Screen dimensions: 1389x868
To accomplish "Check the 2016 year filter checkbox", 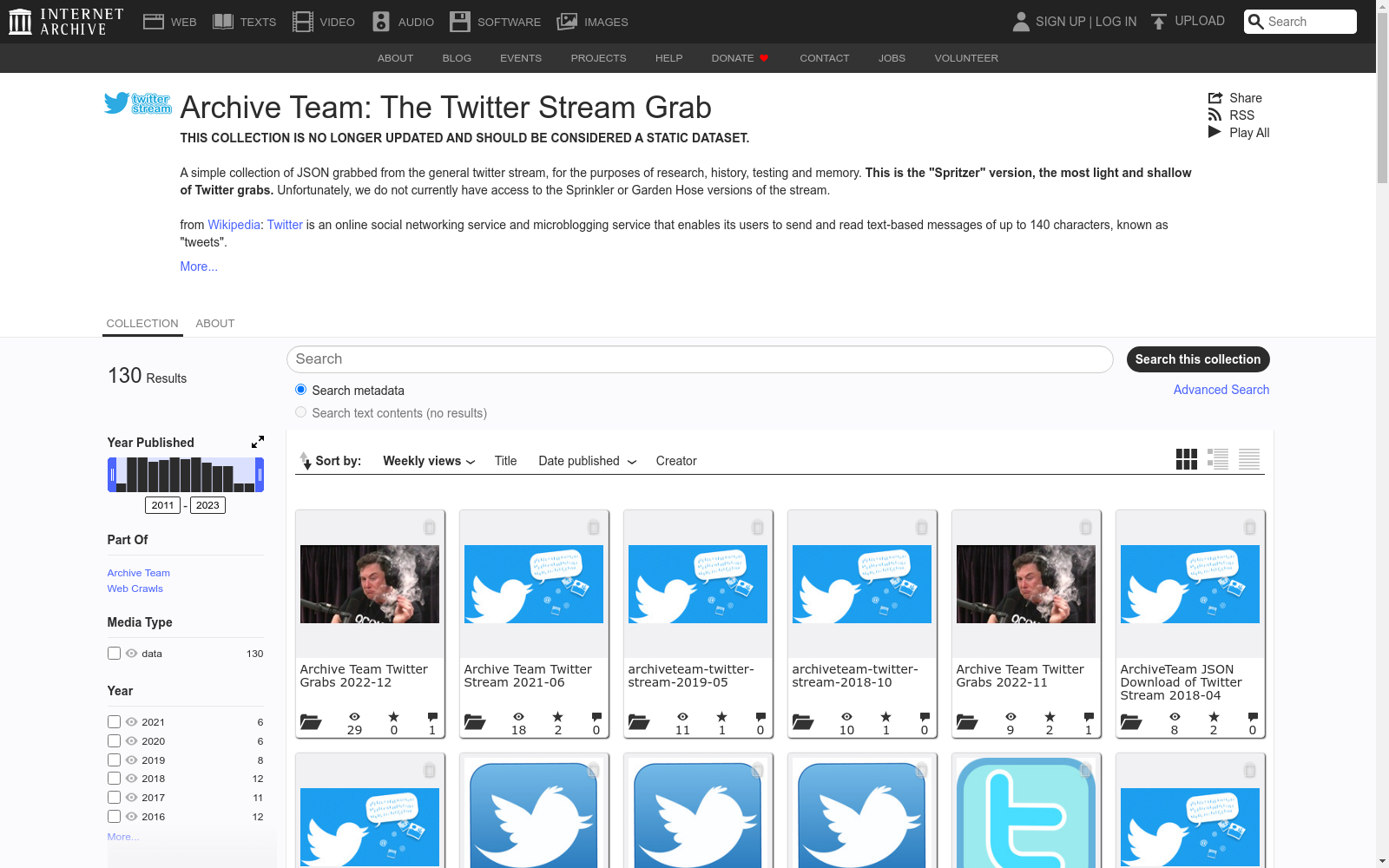I will click(x=114, y=816).
